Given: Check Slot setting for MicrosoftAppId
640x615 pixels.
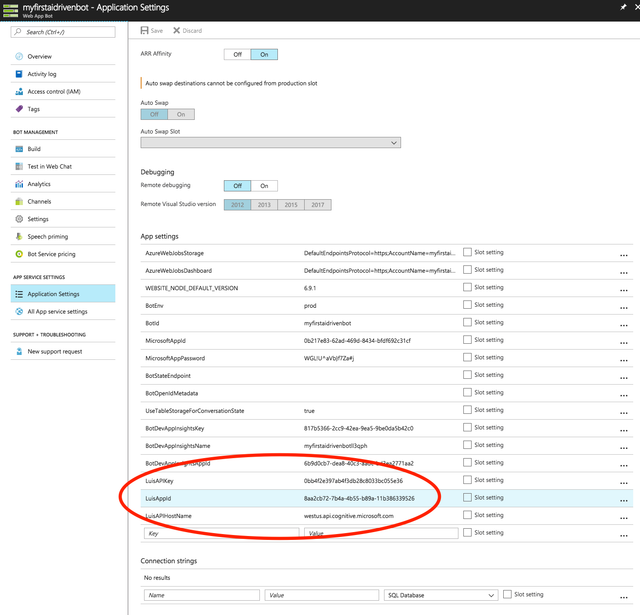Looking at the screenshot, I should (467, 340).
